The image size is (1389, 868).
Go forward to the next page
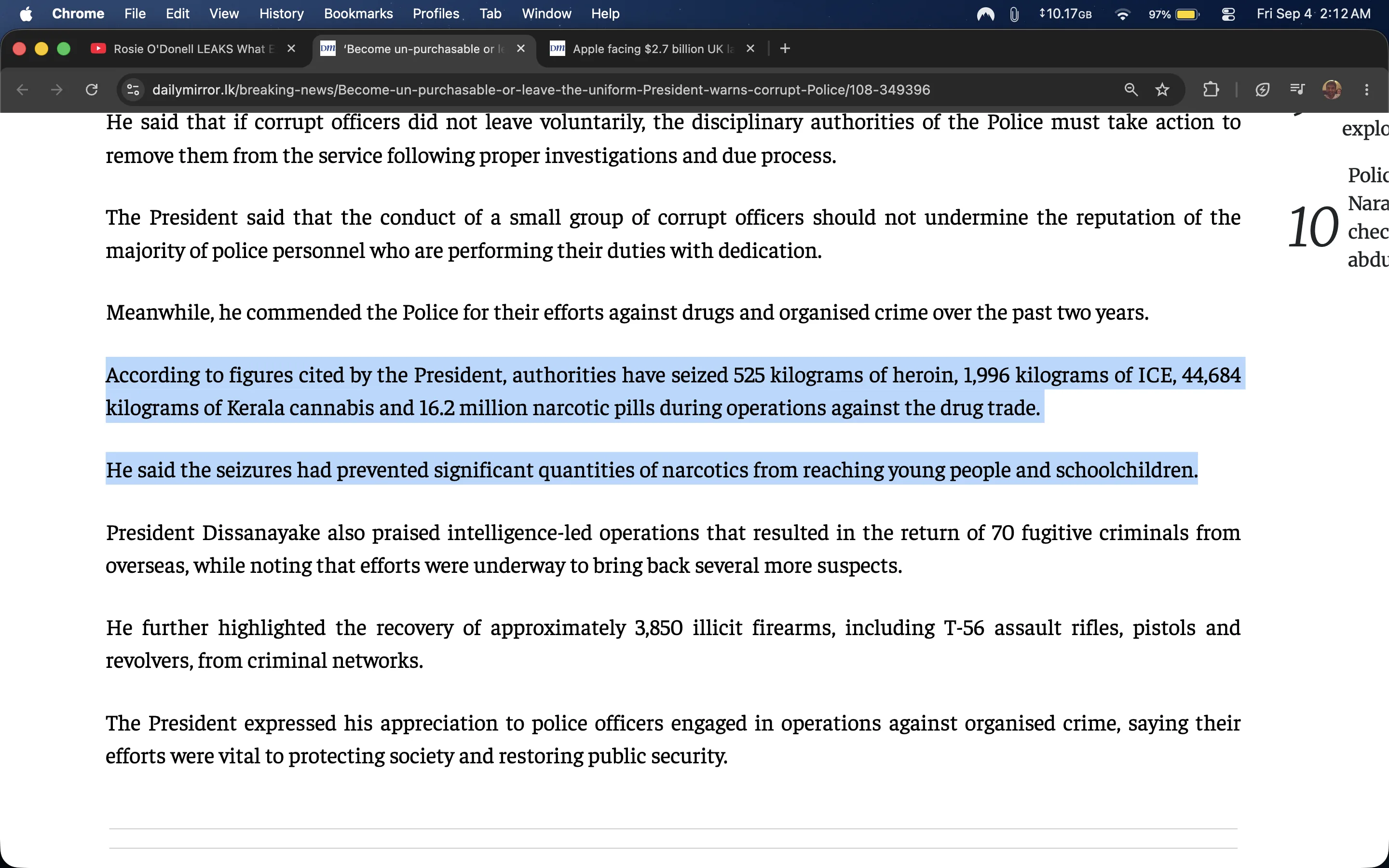(x=57, y=90)
